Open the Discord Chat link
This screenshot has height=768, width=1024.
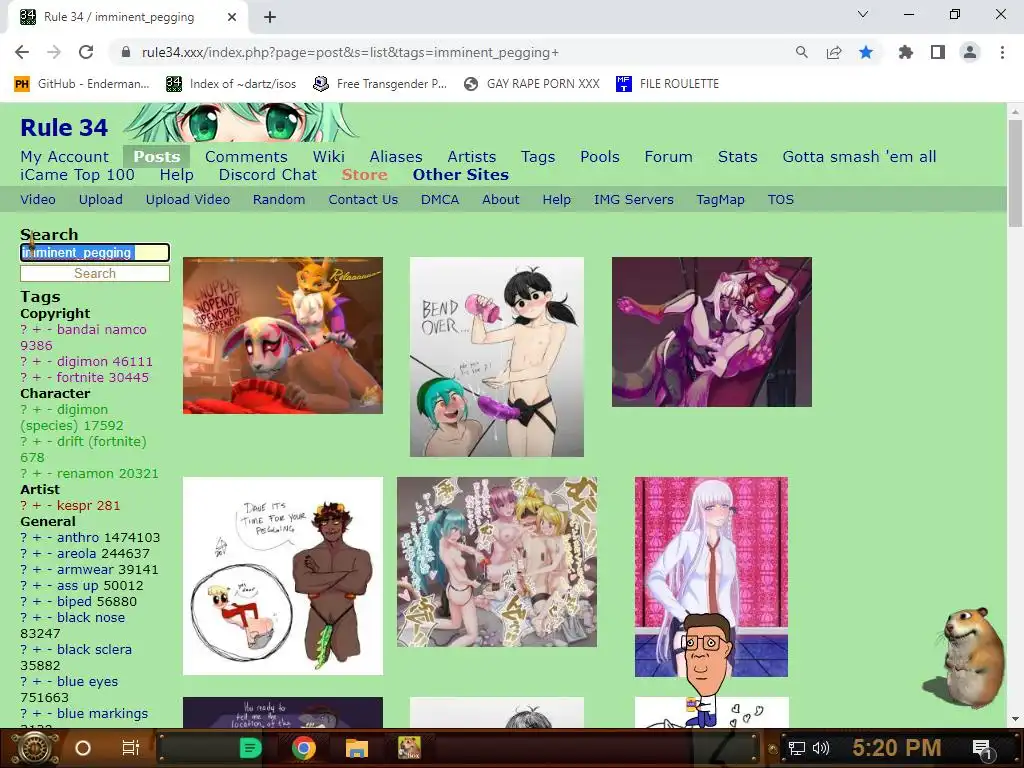pyautogui.click(x=268, y=175)
